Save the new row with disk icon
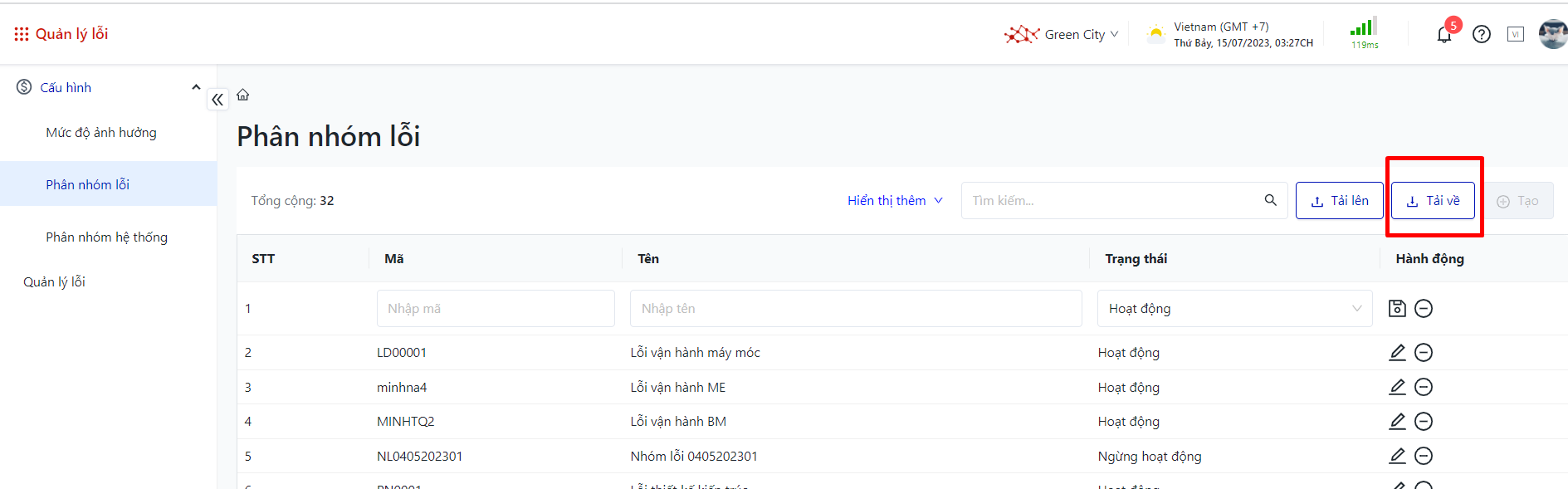This screenshot has width=1568, height=489. (1397, 308)
